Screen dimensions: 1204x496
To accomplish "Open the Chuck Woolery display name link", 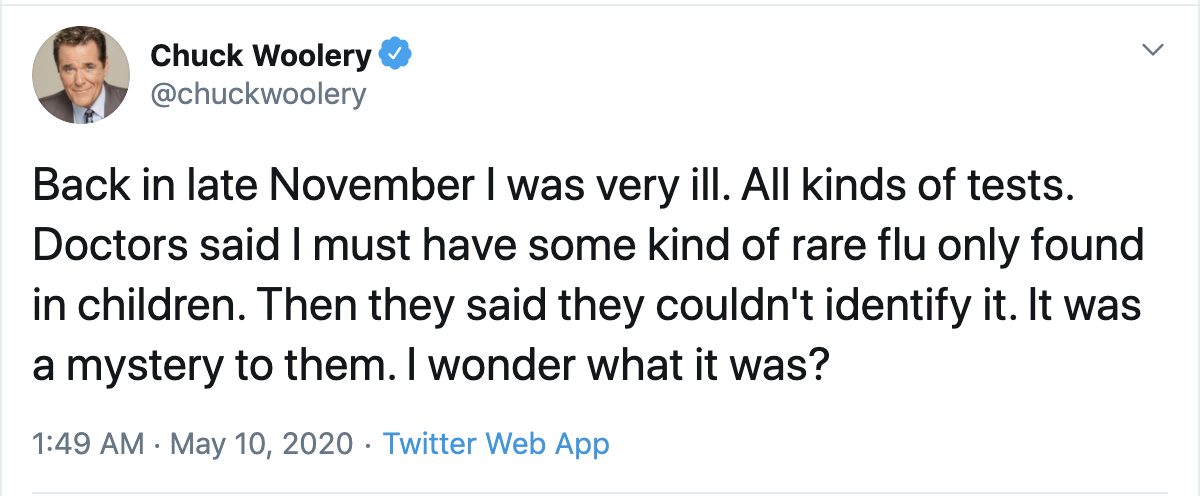I will click(x=260, y=56).
